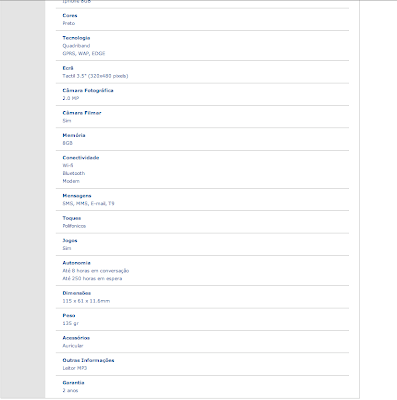Select the '2 anos' warranty value

(70, 391)
